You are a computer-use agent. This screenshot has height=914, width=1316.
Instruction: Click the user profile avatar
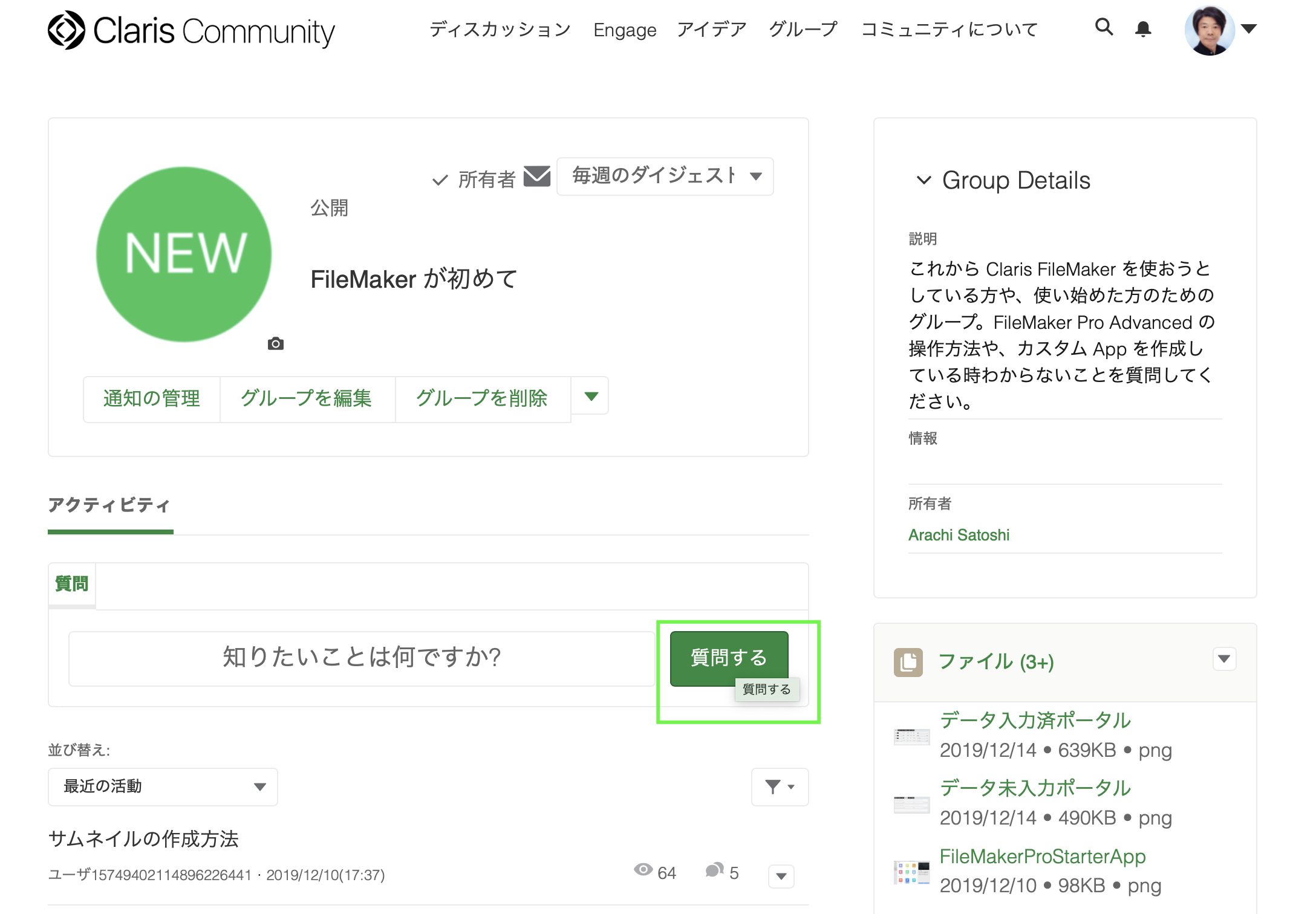(x=1209, y=30)
